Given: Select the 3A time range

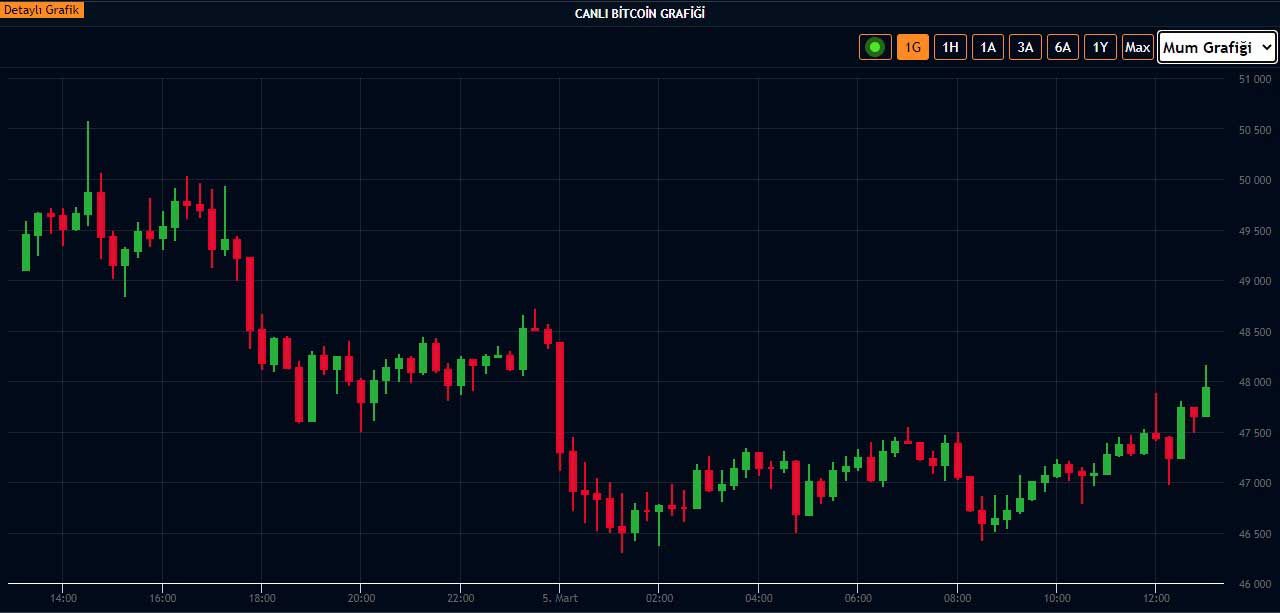Looking at the screenshot, I should tap(1025, 47).
